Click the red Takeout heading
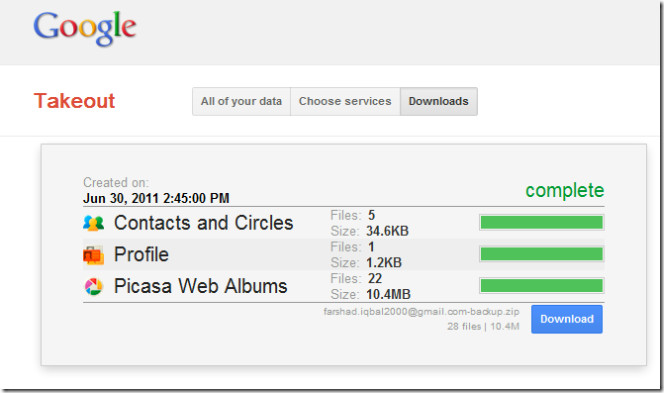The image size is (664, 393). tap(75, 101)
